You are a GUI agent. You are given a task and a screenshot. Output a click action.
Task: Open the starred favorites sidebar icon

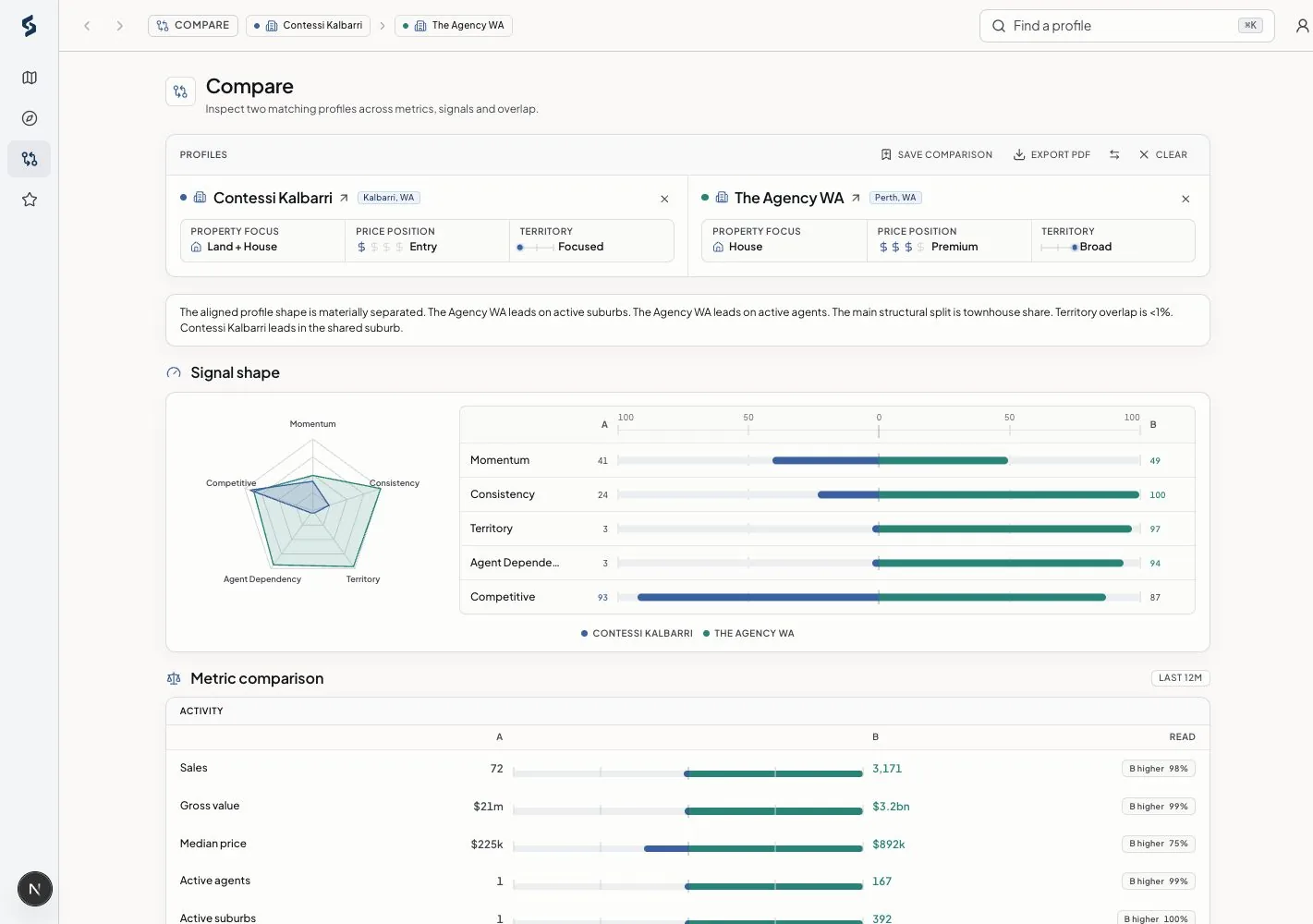[30, 200]
